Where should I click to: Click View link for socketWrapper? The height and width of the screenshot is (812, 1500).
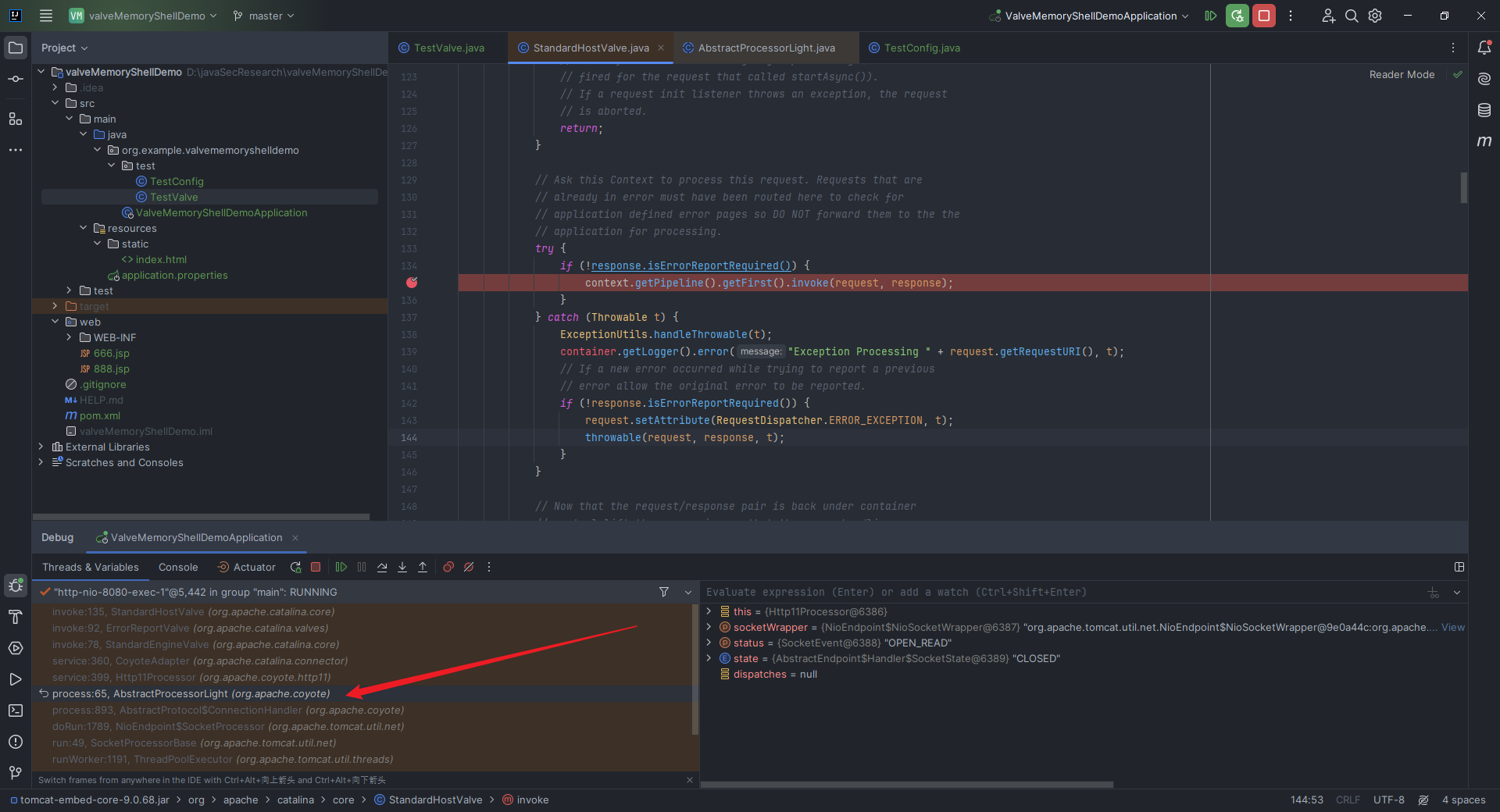pyautogui.click(x=1453, y=628)
